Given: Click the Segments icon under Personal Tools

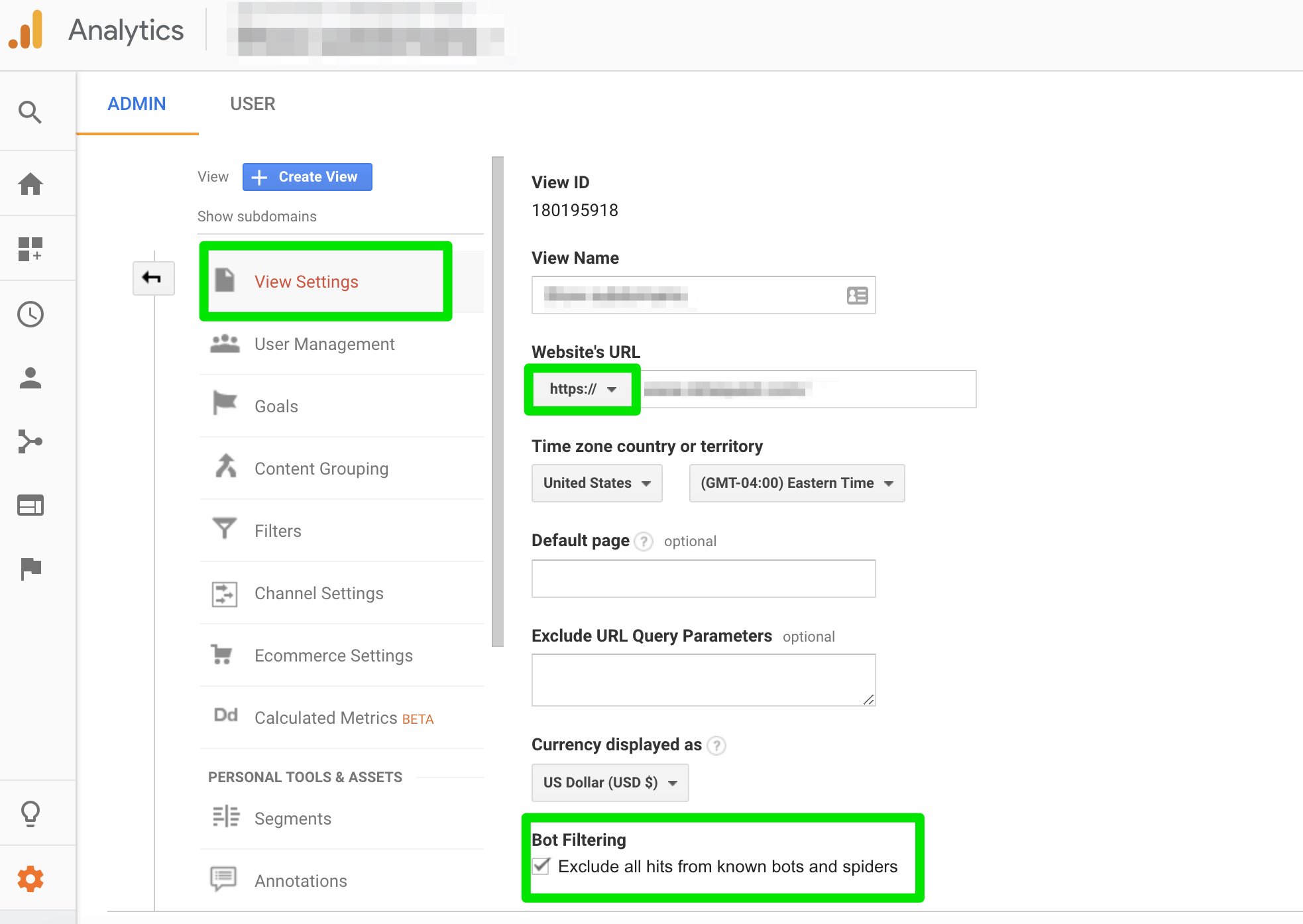Looking at the screenshot, I should click(x=225, y=817).
